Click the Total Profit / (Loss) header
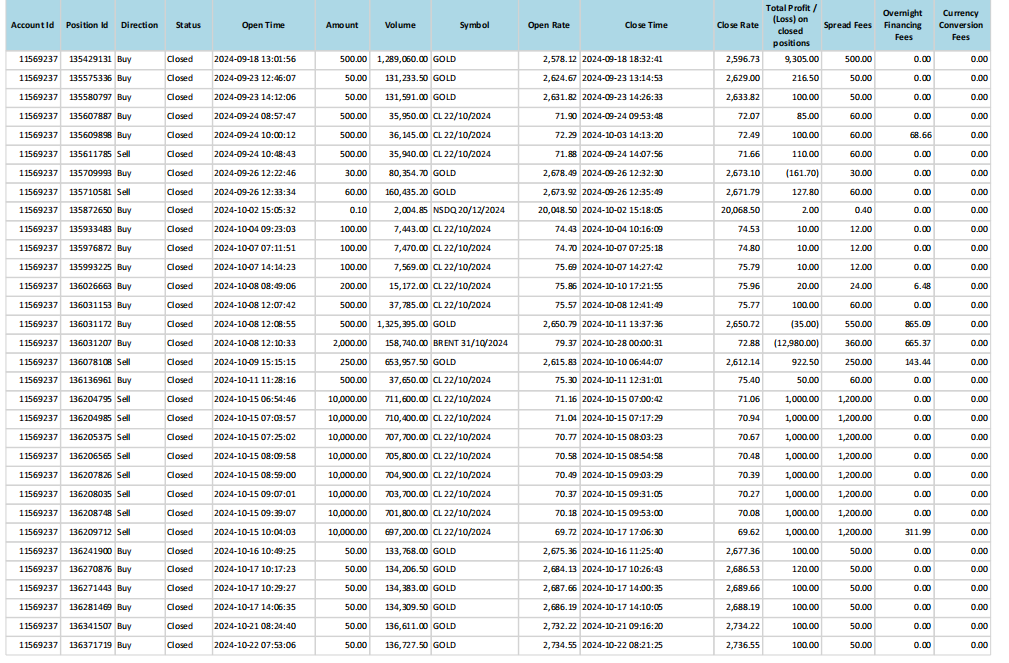Screen dimensions: 1009x663 pos(790,25)
